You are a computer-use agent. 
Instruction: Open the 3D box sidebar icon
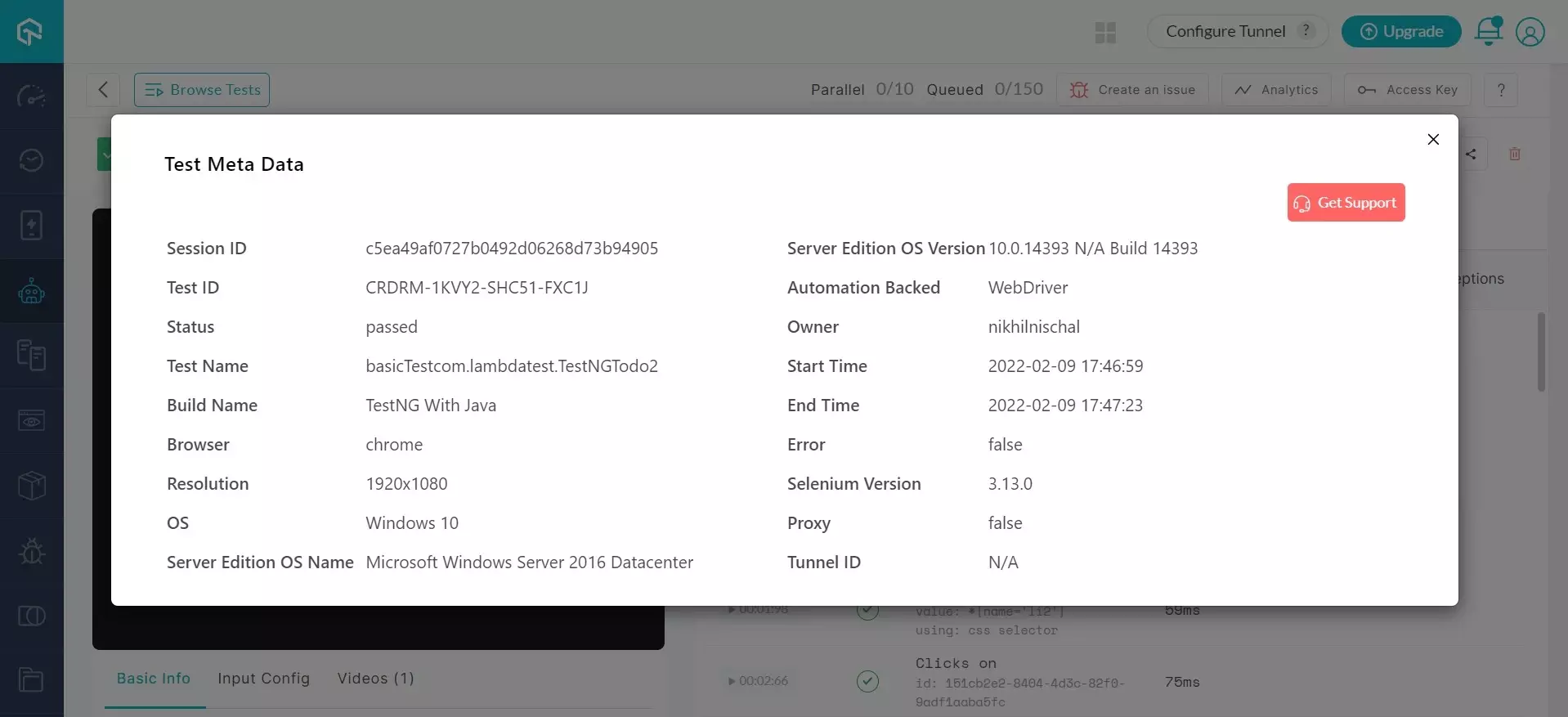(x=31, y=486)
